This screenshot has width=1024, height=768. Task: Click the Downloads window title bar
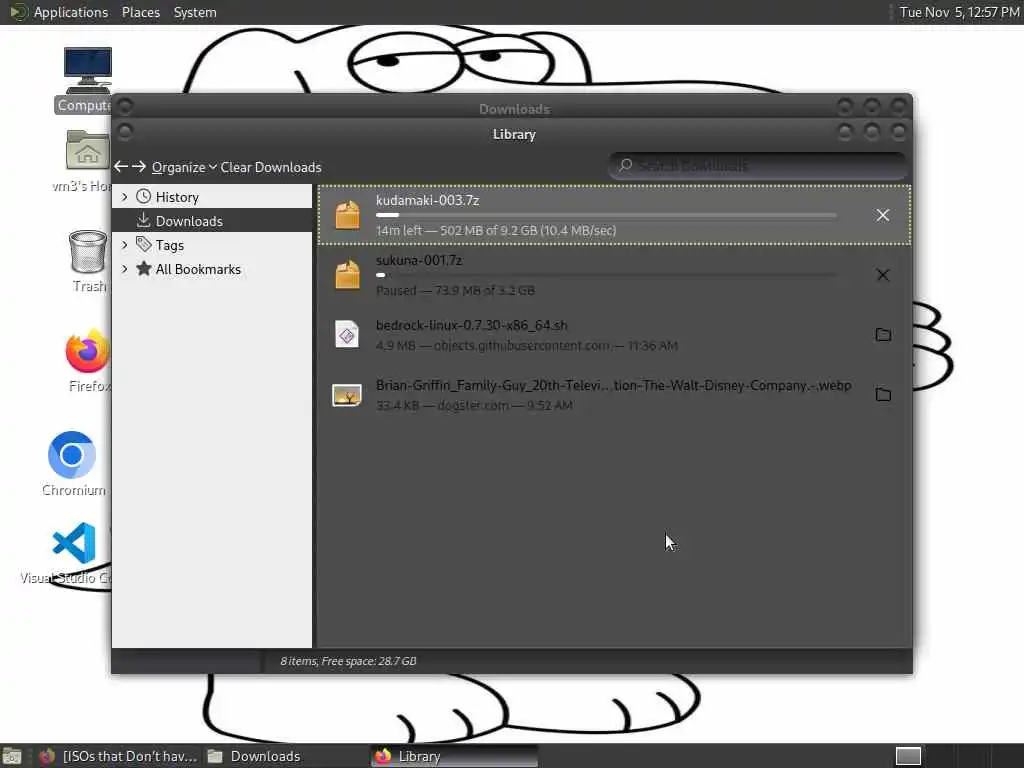coord(513,107)
